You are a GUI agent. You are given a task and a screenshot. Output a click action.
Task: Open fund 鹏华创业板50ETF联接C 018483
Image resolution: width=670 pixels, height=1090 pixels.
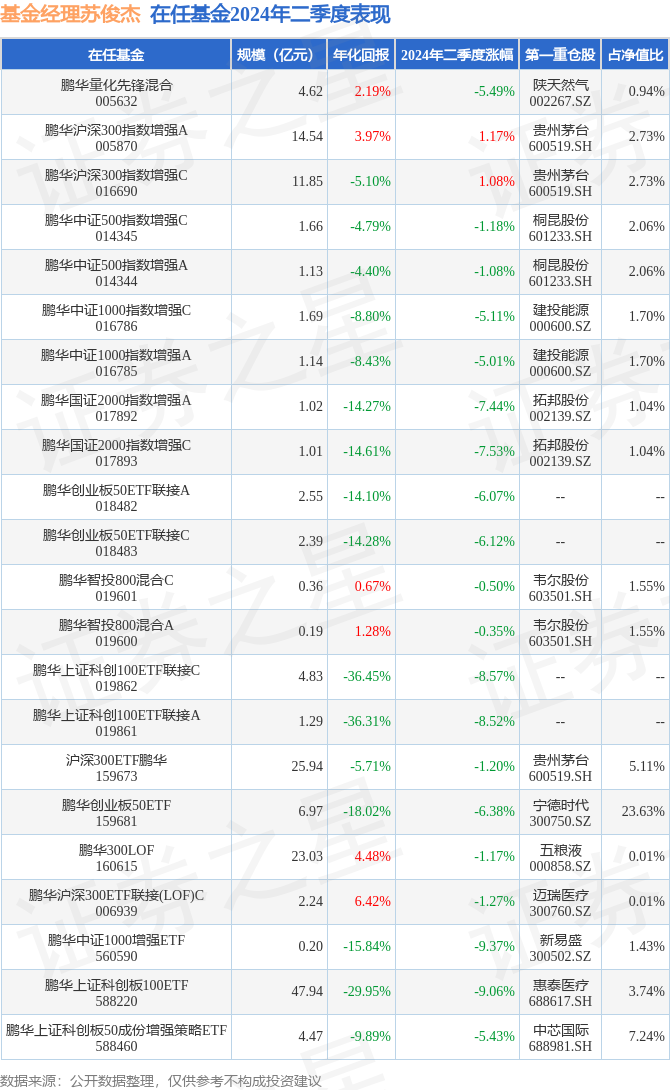coord(116,543)
